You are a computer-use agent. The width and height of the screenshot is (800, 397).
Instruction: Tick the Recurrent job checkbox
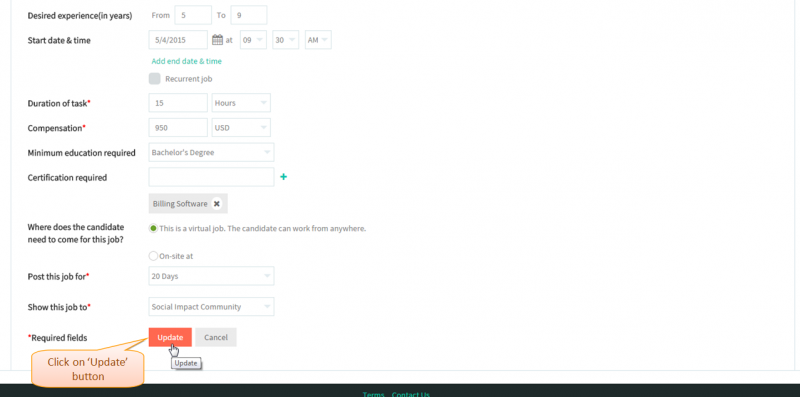pyautogui.click(x=155, y=79)
